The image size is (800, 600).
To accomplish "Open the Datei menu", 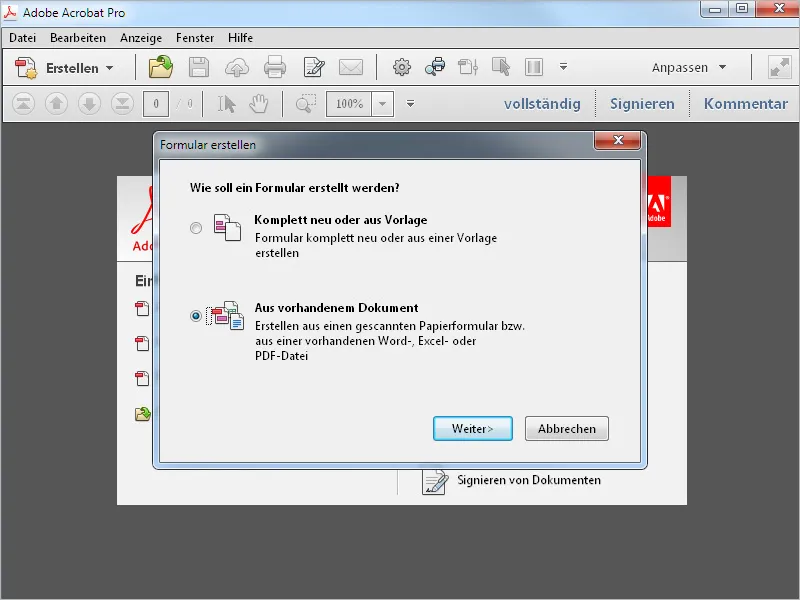I will (22, 38).
